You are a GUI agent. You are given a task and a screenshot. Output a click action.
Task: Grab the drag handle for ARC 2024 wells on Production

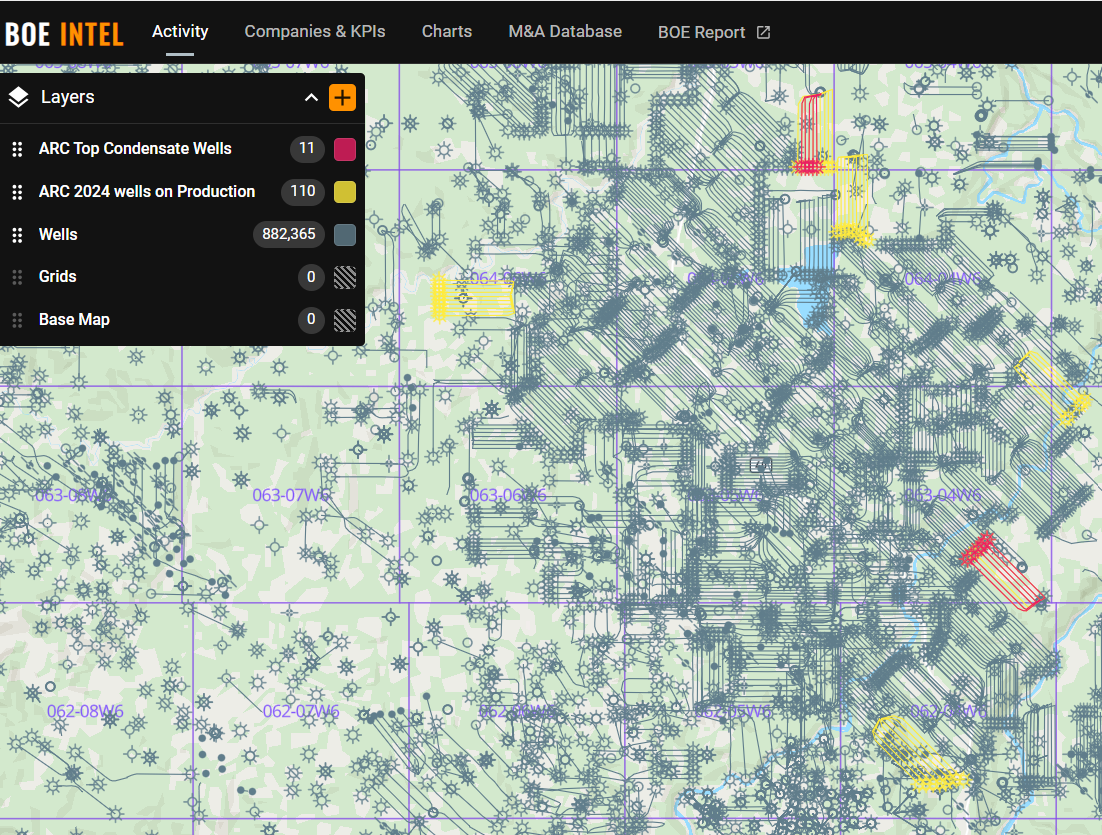coord(18,192)
